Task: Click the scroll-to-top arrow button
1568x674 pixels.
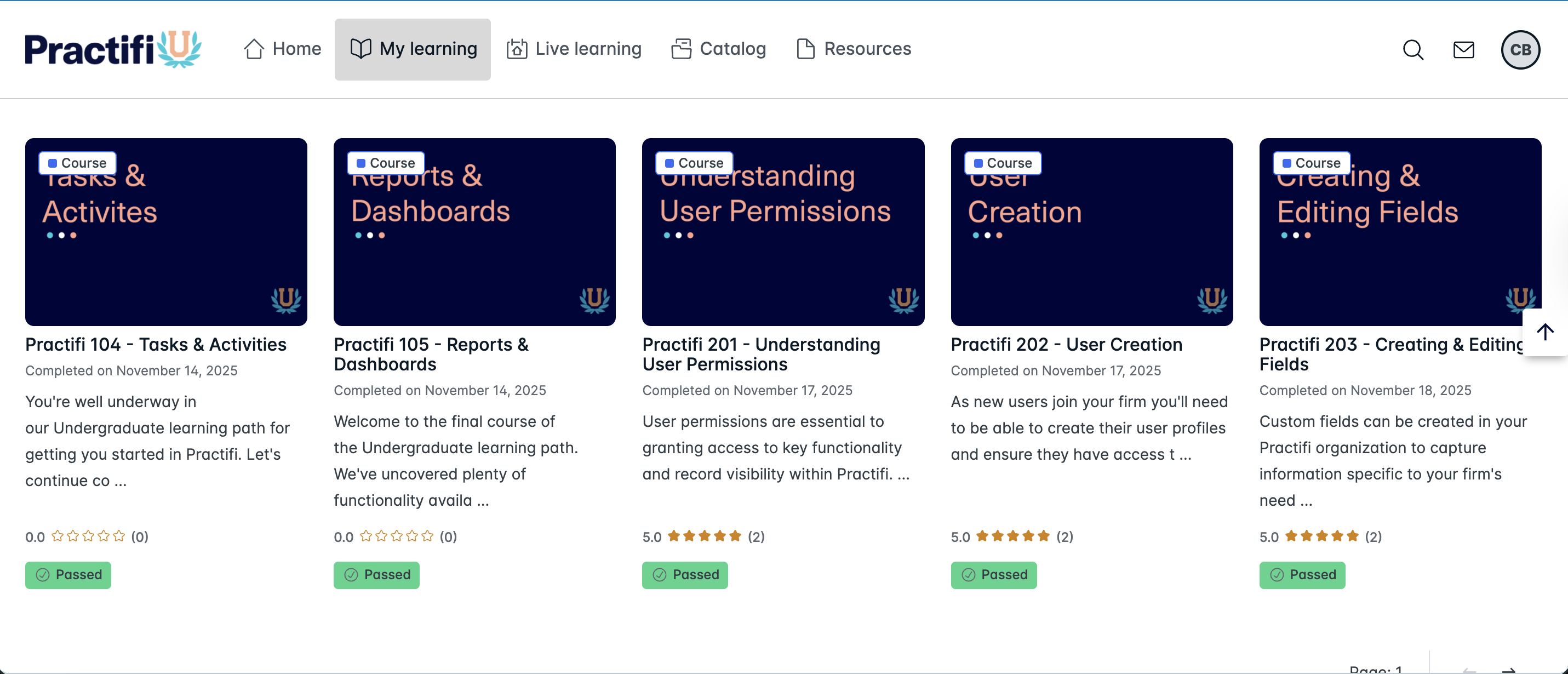Action: click(x=1545, y=333)
